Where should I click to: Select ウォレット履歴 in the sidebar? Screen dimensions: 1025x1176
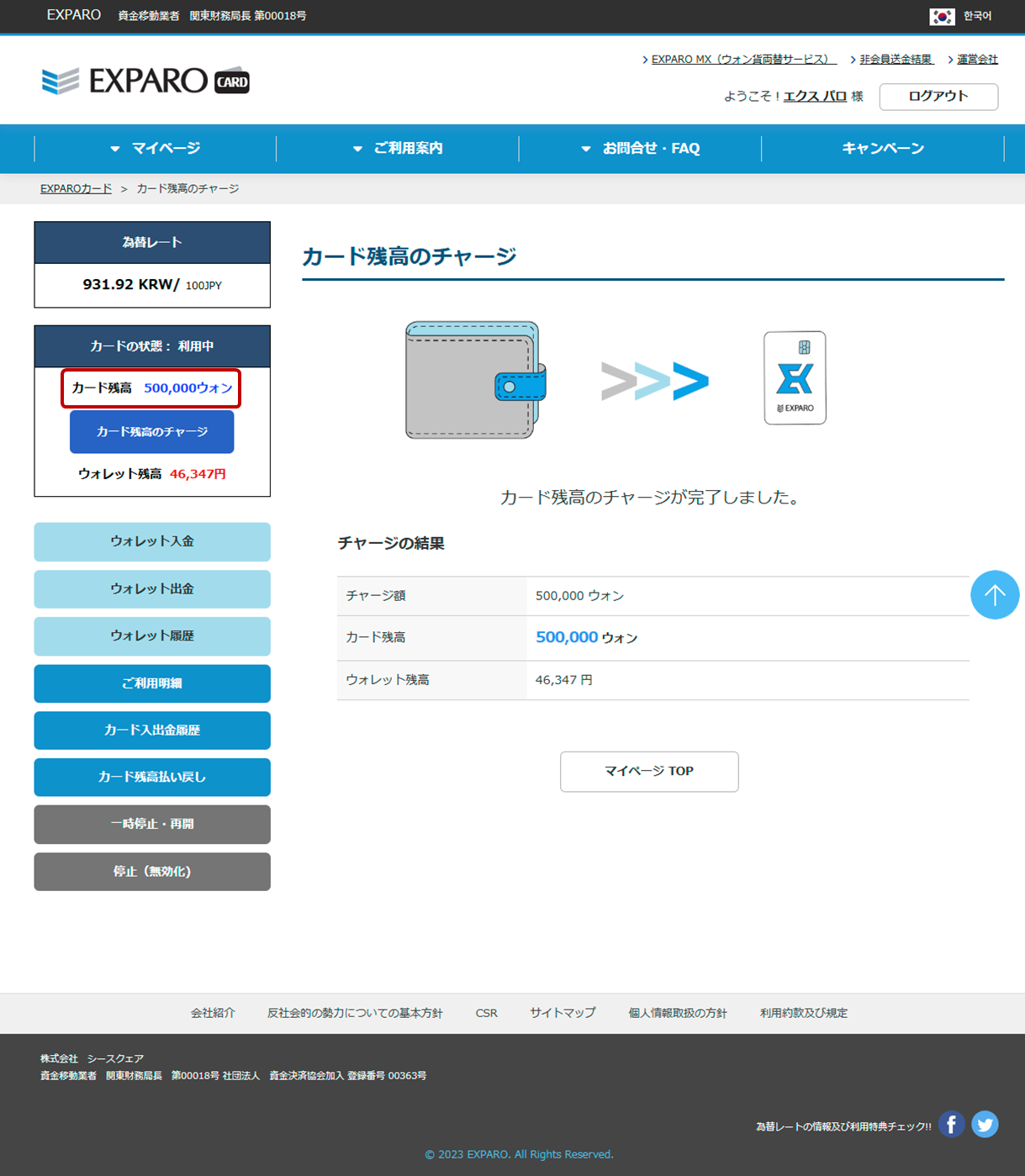[x=152, y=636]
